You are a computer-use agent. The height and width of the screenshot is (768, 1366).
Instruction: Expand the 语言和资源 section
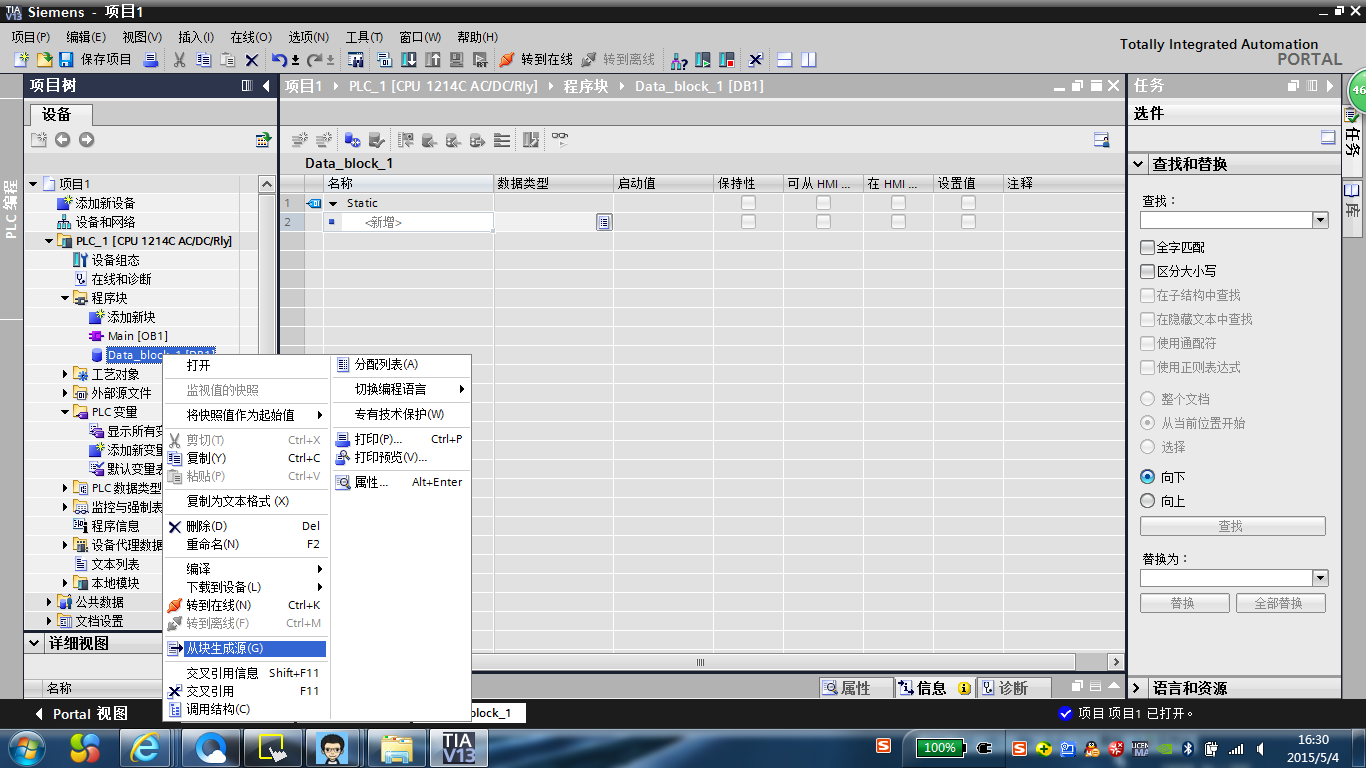pos(1138,688)
